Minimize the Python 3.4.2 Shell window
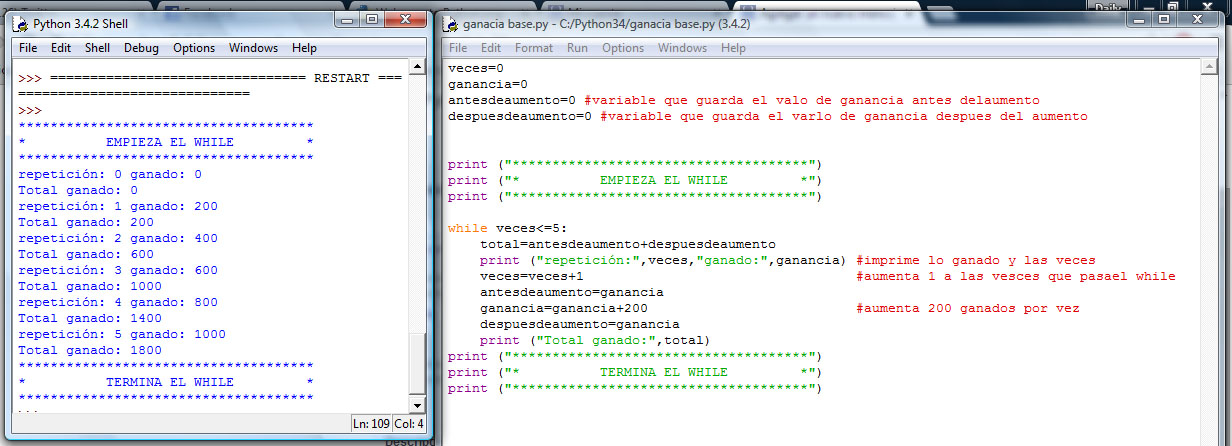 pyautogui.click(x=347, y=20)
